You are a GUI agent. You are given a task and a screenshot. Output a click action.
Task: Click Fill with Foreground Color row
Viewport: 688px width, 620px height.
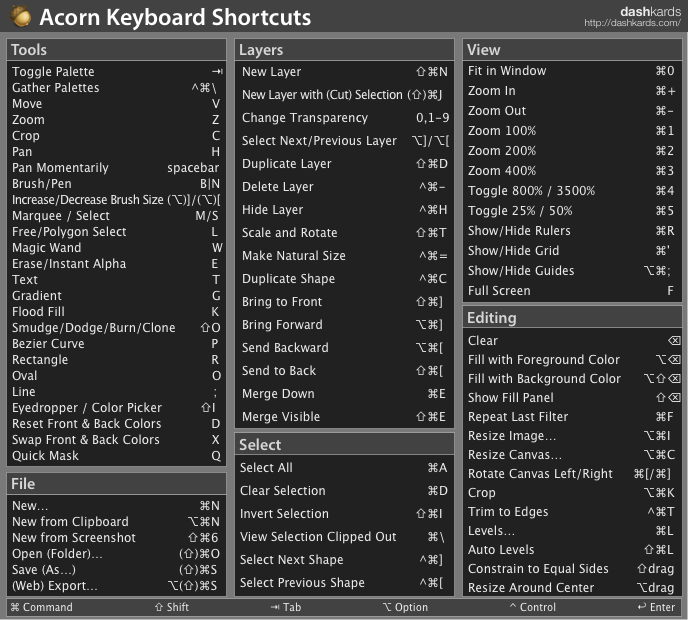572,360
